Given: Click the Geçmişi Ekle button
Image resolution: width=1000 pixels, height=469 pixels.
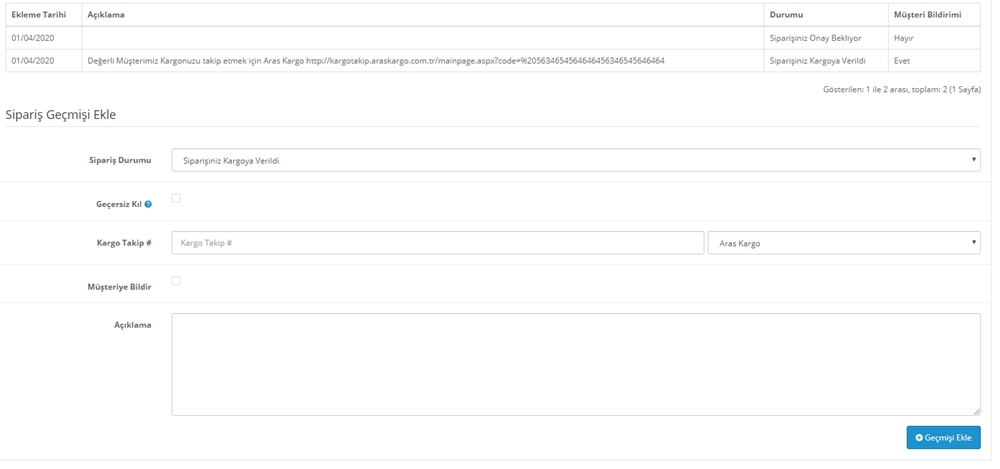Looking at the screenshot, I should [943, 438].
